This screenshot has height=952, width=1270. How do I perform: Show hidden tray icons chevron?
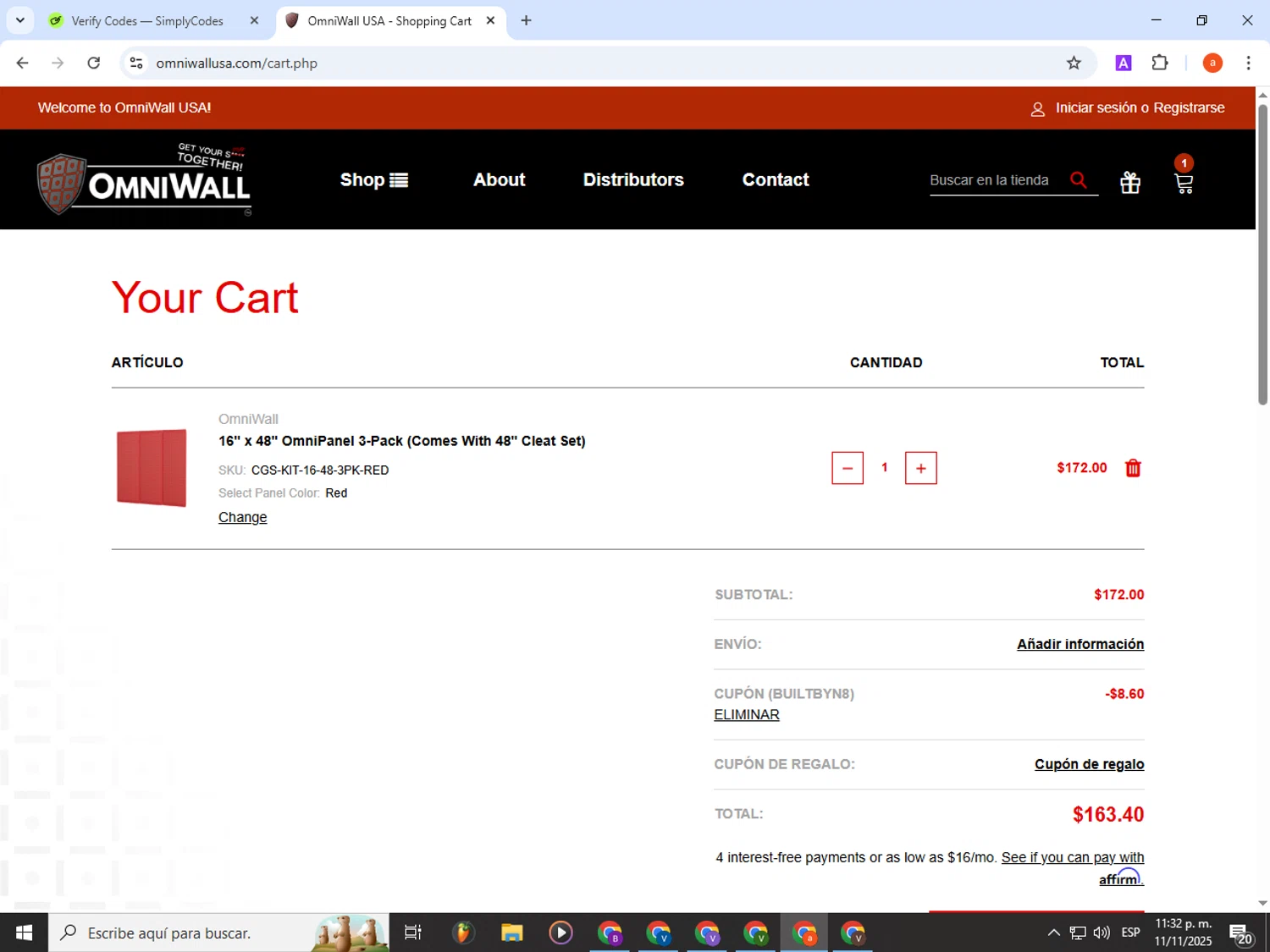(1053, 933)
